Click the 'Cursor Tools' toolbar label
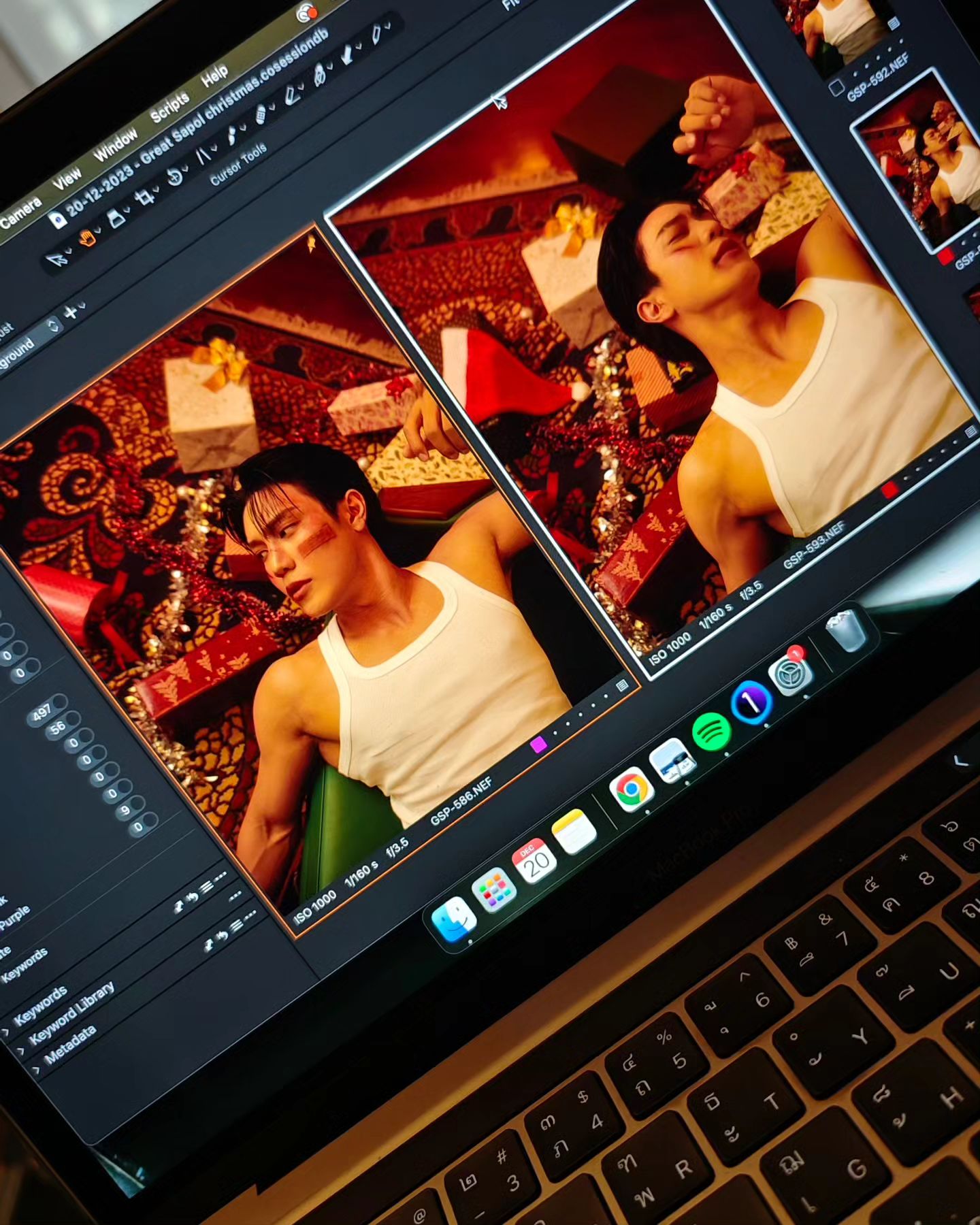Image resolution: width=980 pixels, height=1225 pixels. pyautogui.click(x=238, y=165)
